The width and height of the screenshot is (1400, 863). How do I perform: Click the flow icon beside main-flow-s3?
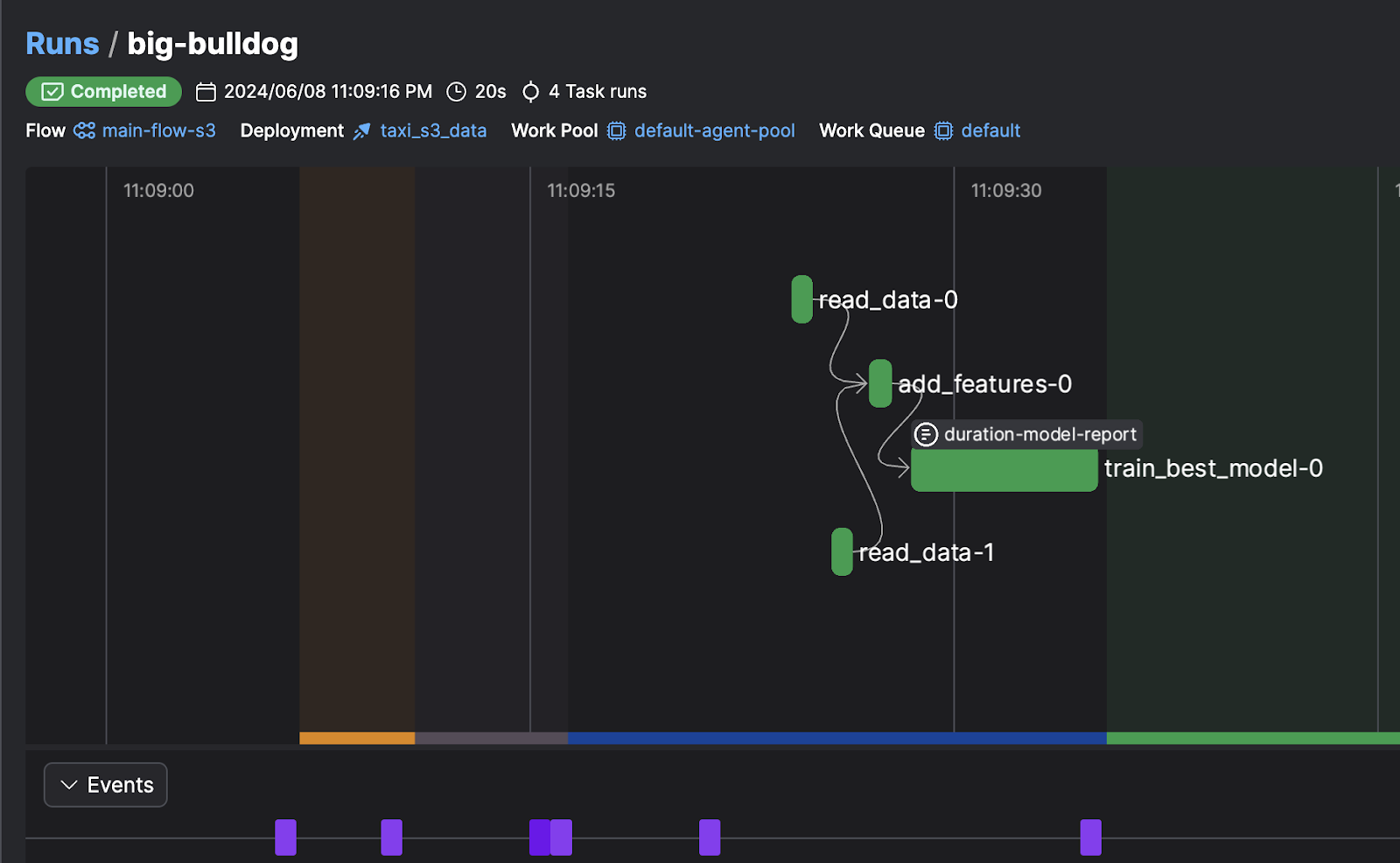(84, 130)
